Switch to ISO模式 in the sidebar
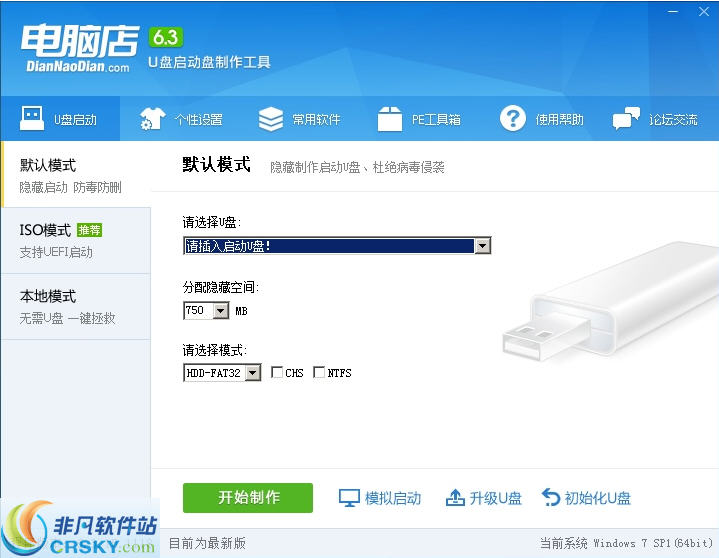This screenshot has height=558, width=719. click(x=75, y=240)
